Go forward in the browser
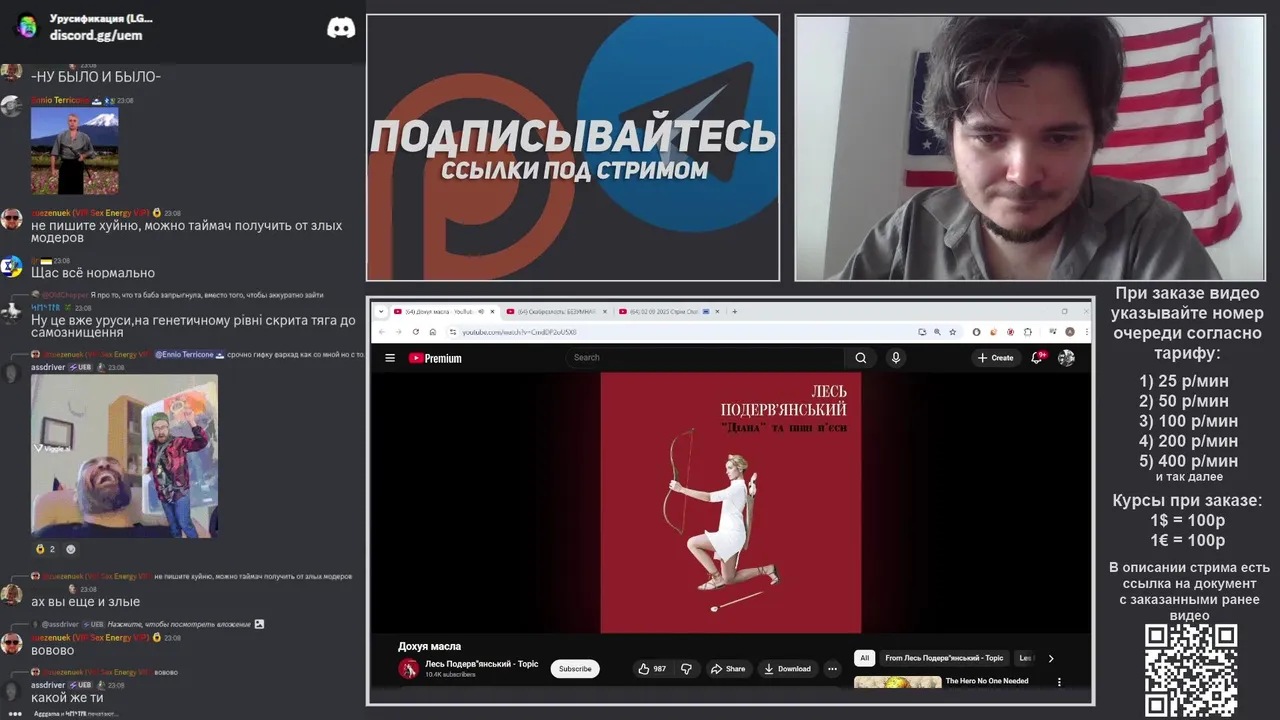The width and height of the screenshot is (1280, 720). (398, 332)
